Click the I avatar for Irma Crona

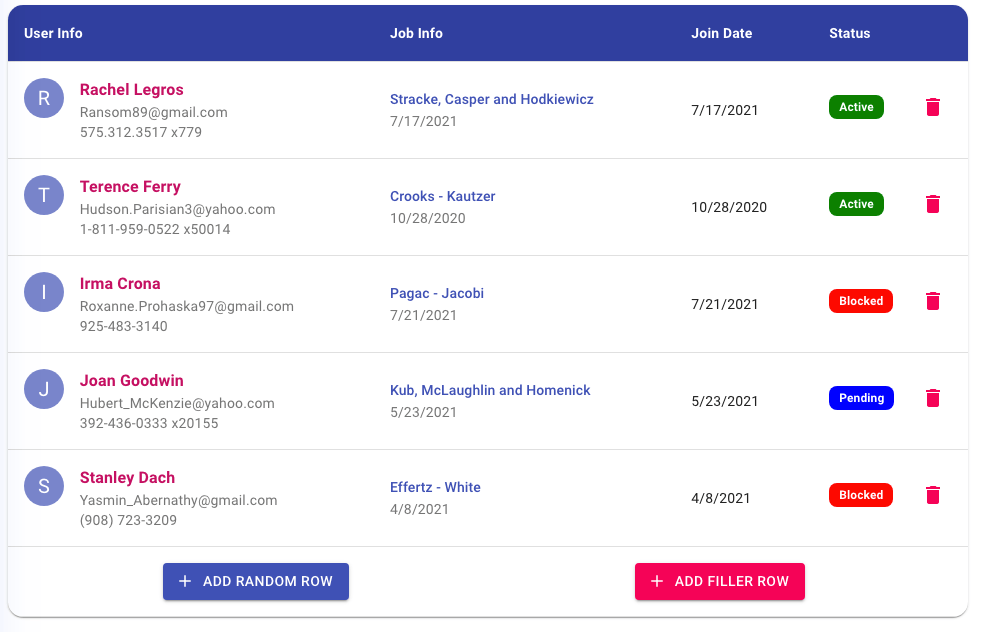click(44, 292)
